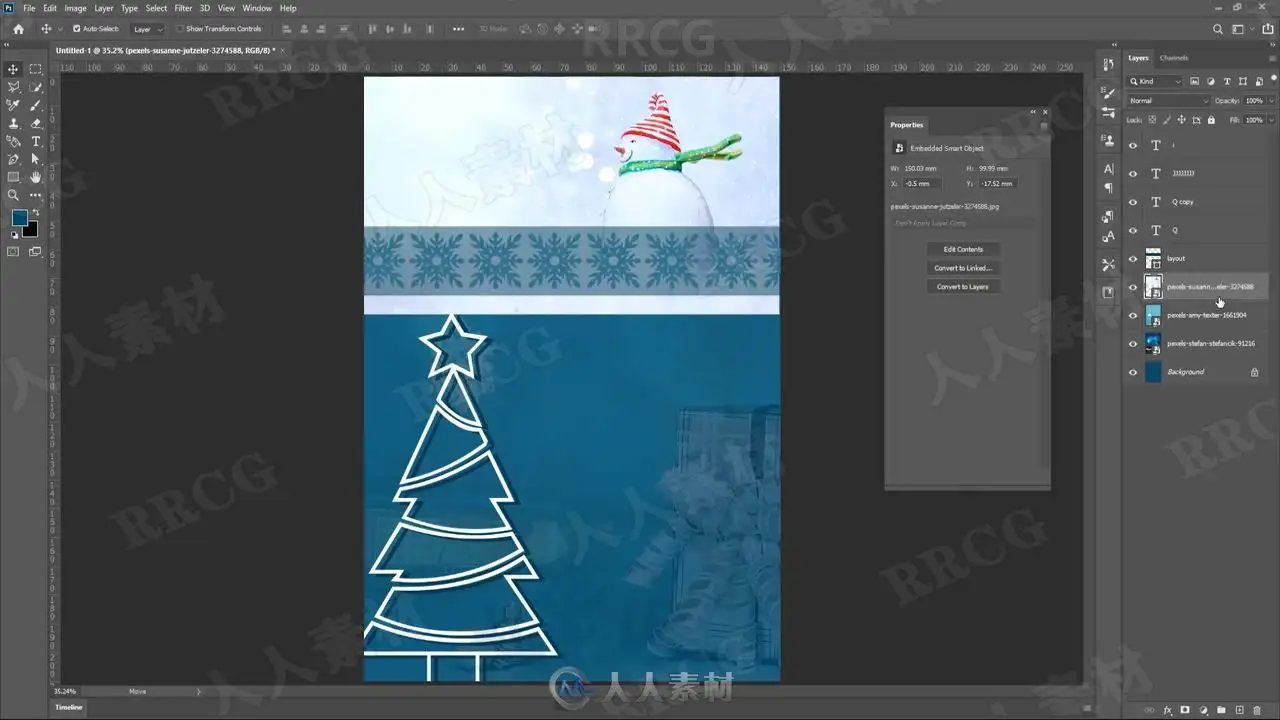Open the workspace switcher icon at top right

pos(1240,29)
